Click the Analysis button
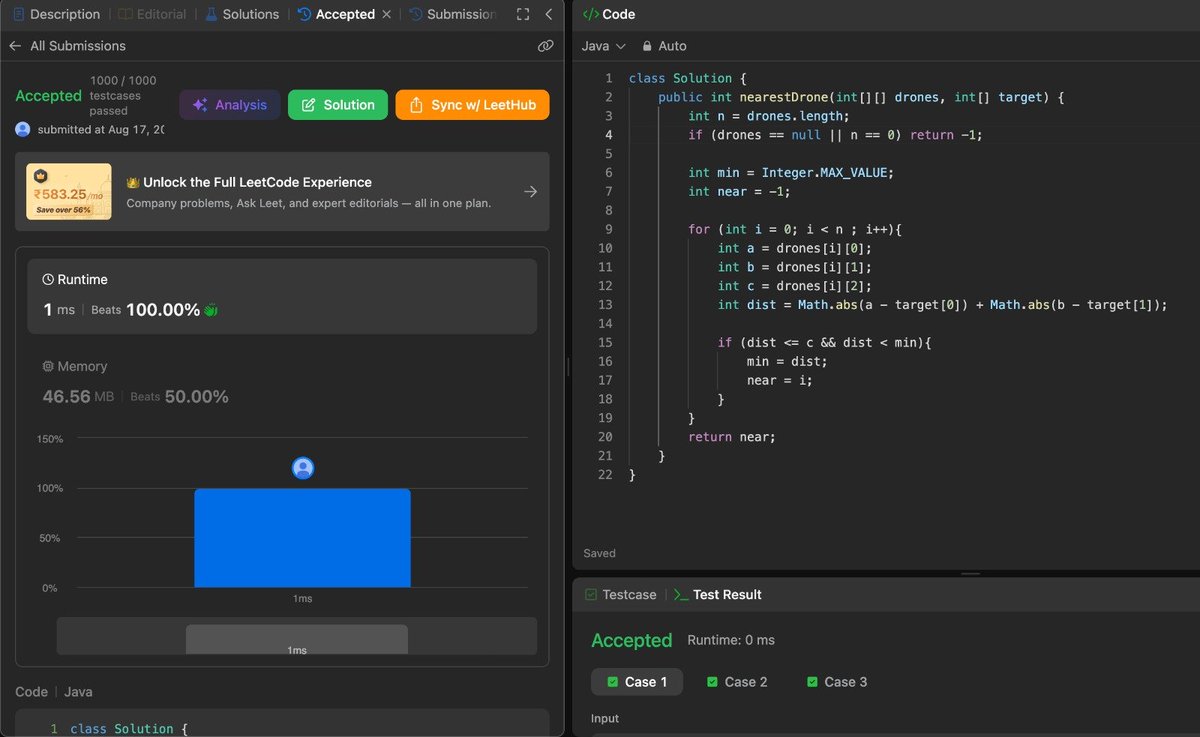 pos(230,105)
